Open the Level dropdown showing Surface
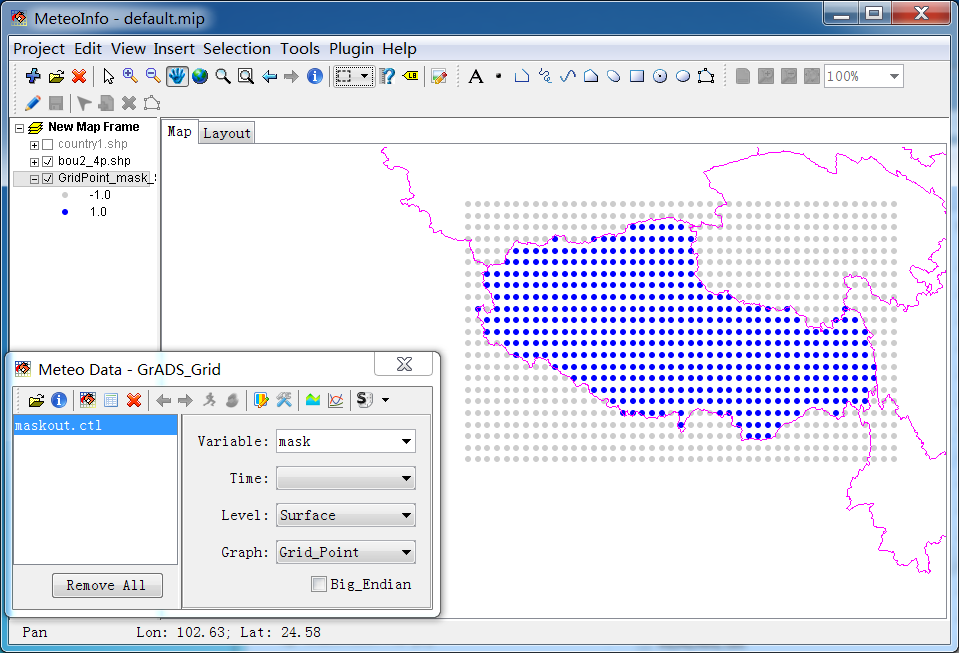The image size is (959, 653). coord(408,515)
